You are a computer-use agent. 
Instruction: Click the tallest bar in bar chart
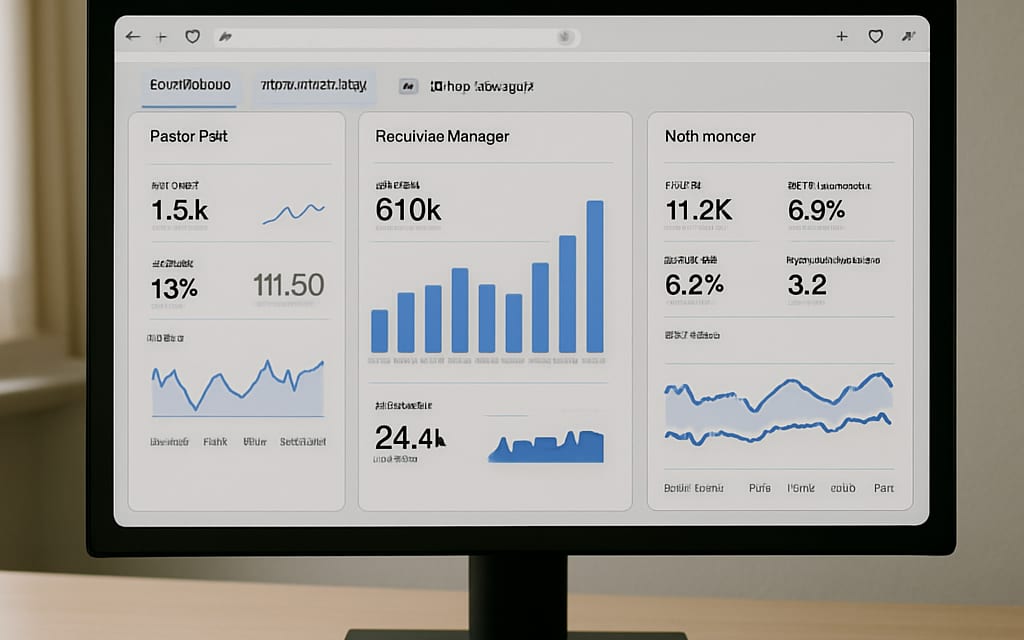tap(595, 277)
